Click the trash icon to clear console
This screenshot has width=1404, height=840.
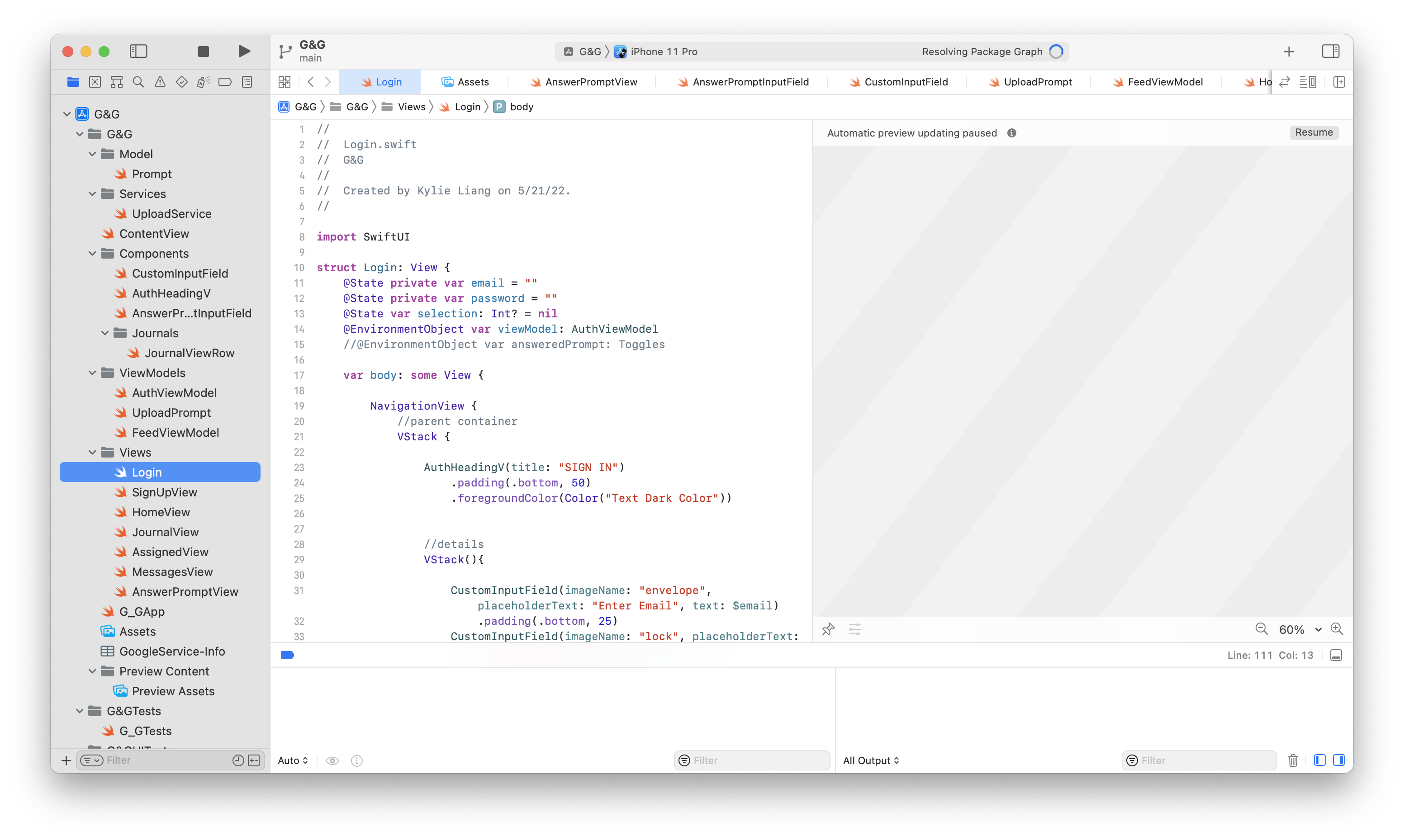click(x=1293, y=760)
